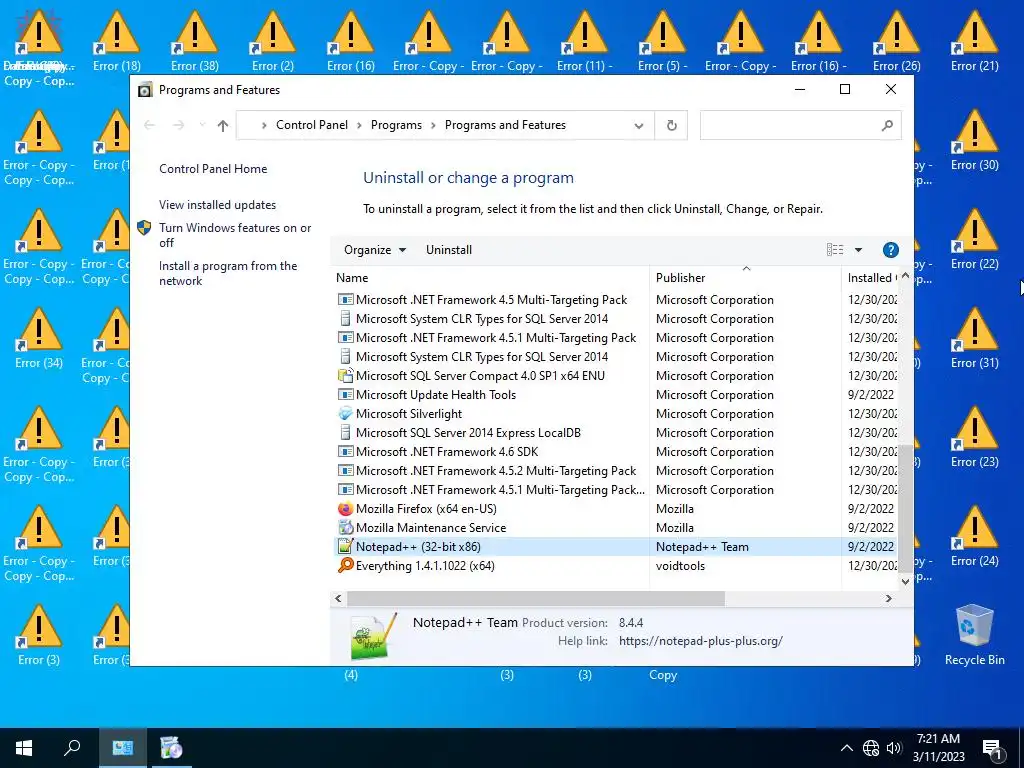
Task: Open the notepad-plus-plus.org help link
Action: [701, 641]
